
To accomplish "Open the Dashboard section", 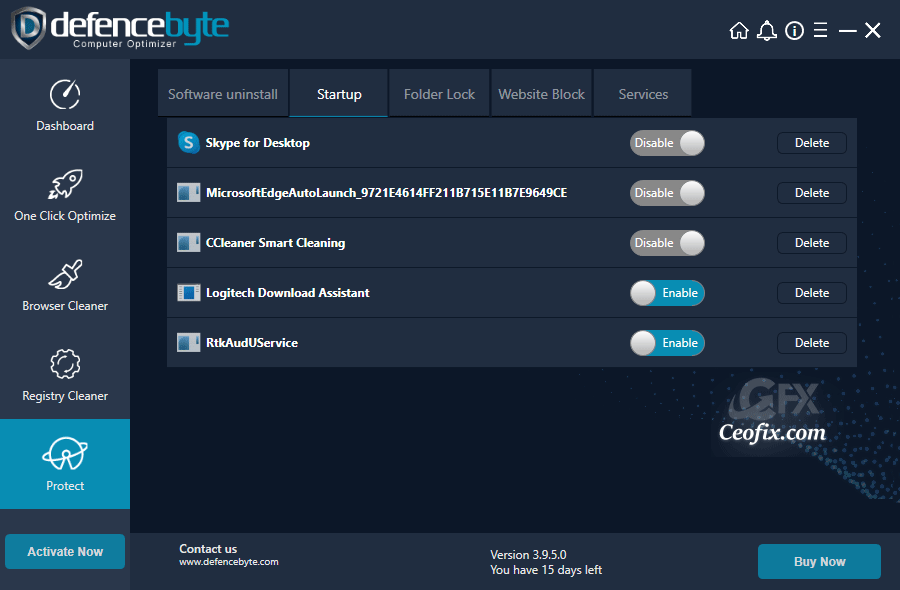I will [65, 106].
